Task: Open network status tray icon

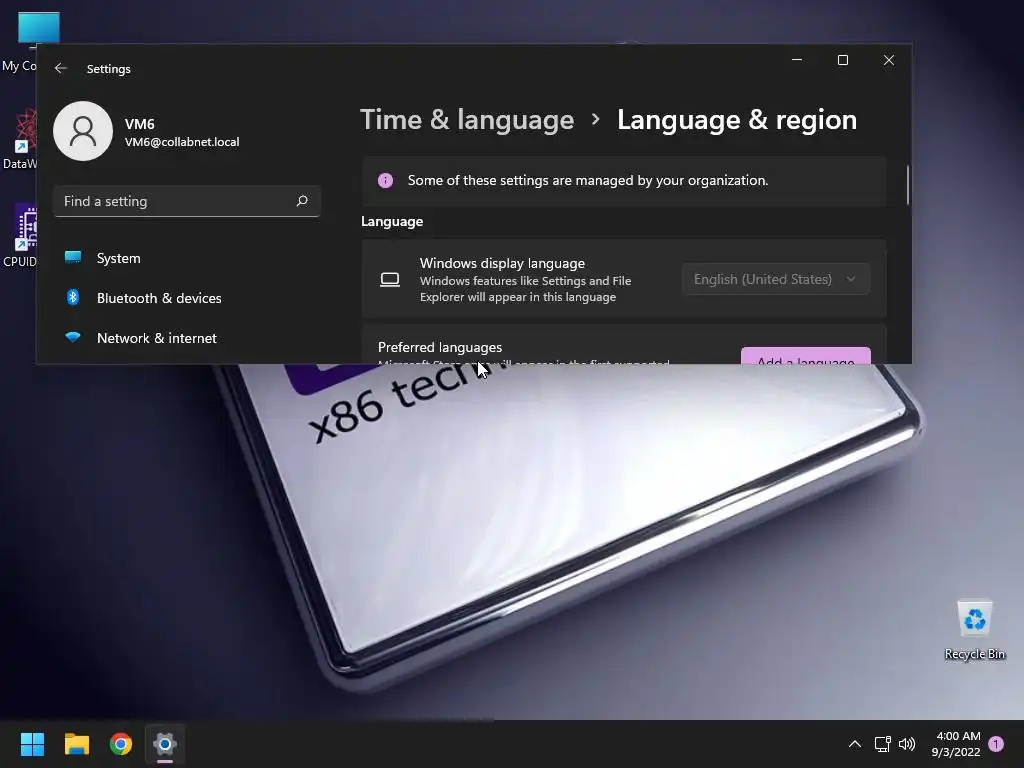Action: [x=882, y=744]
